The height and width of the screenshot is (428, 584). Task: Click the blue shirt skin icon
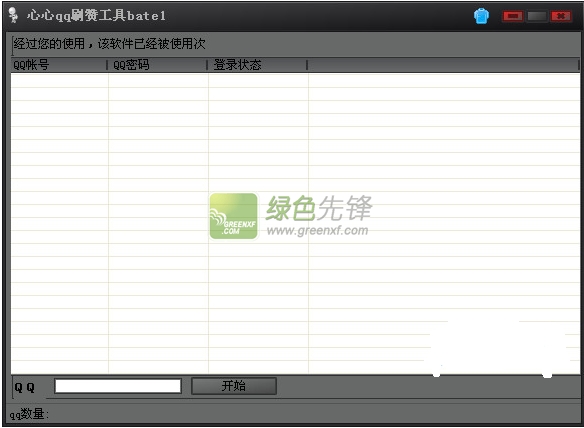481,16
